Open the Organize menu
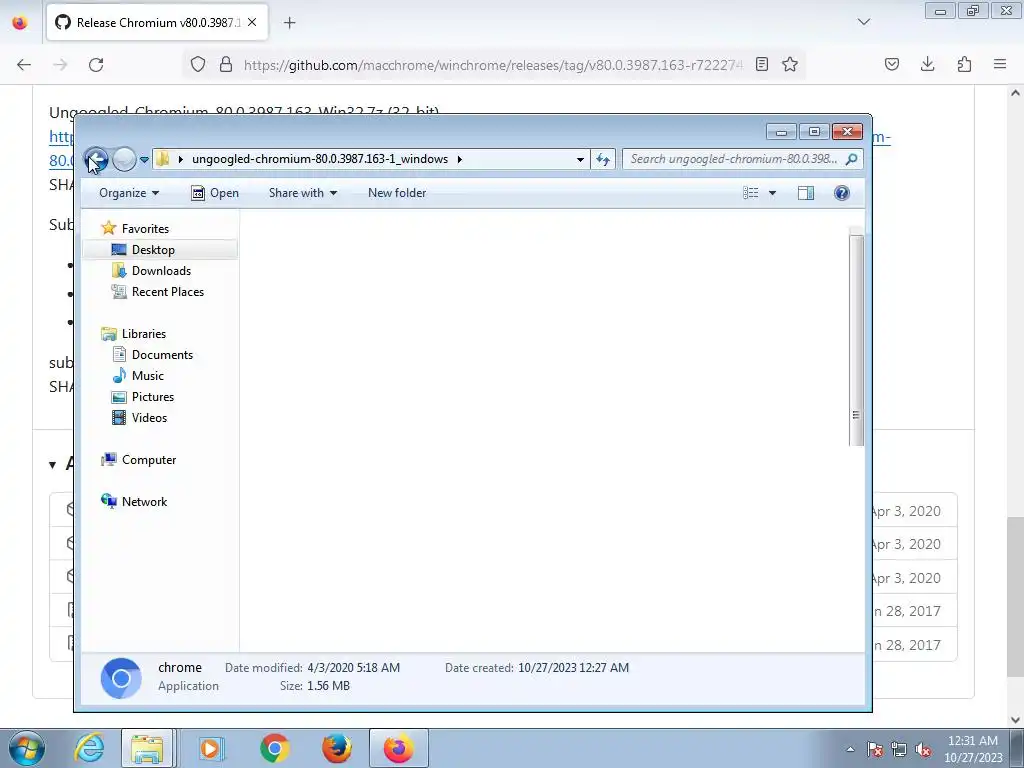Screen dimensions: 1024x768 click(129, 193)
